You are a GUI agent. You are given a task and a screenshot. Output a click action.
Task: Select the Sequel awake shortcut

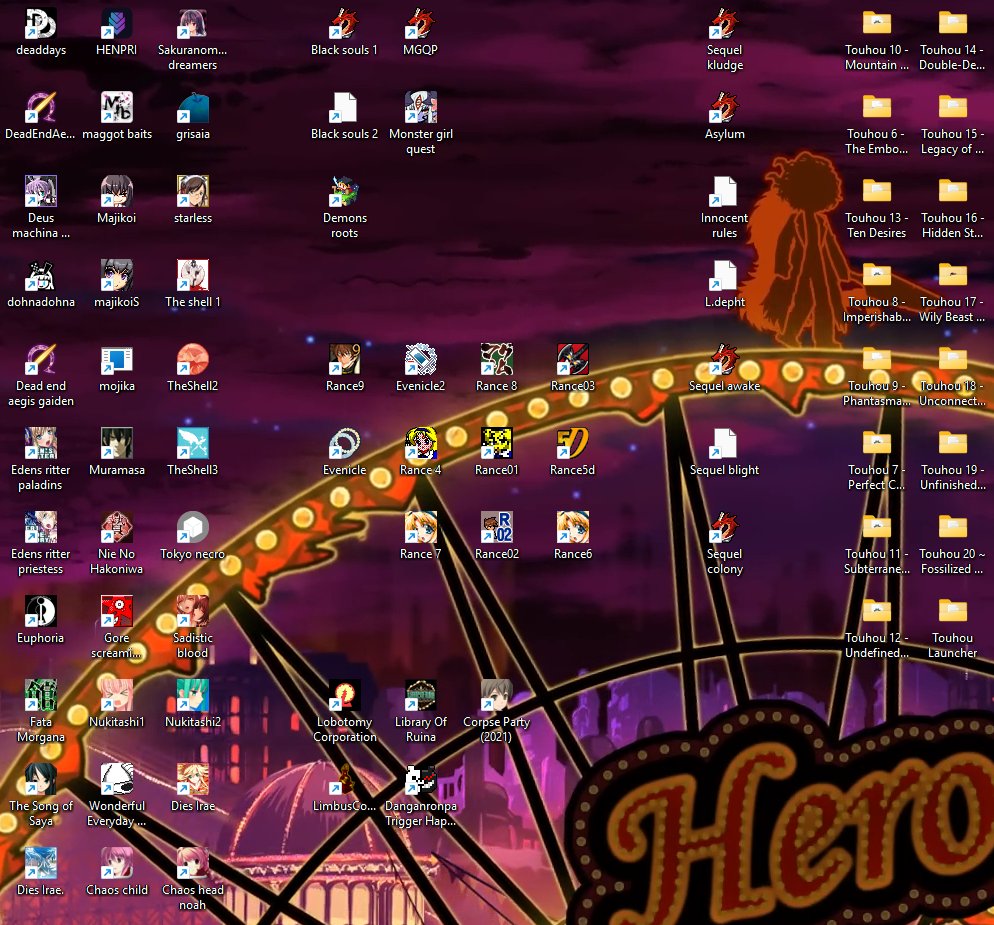pos(725,359)
